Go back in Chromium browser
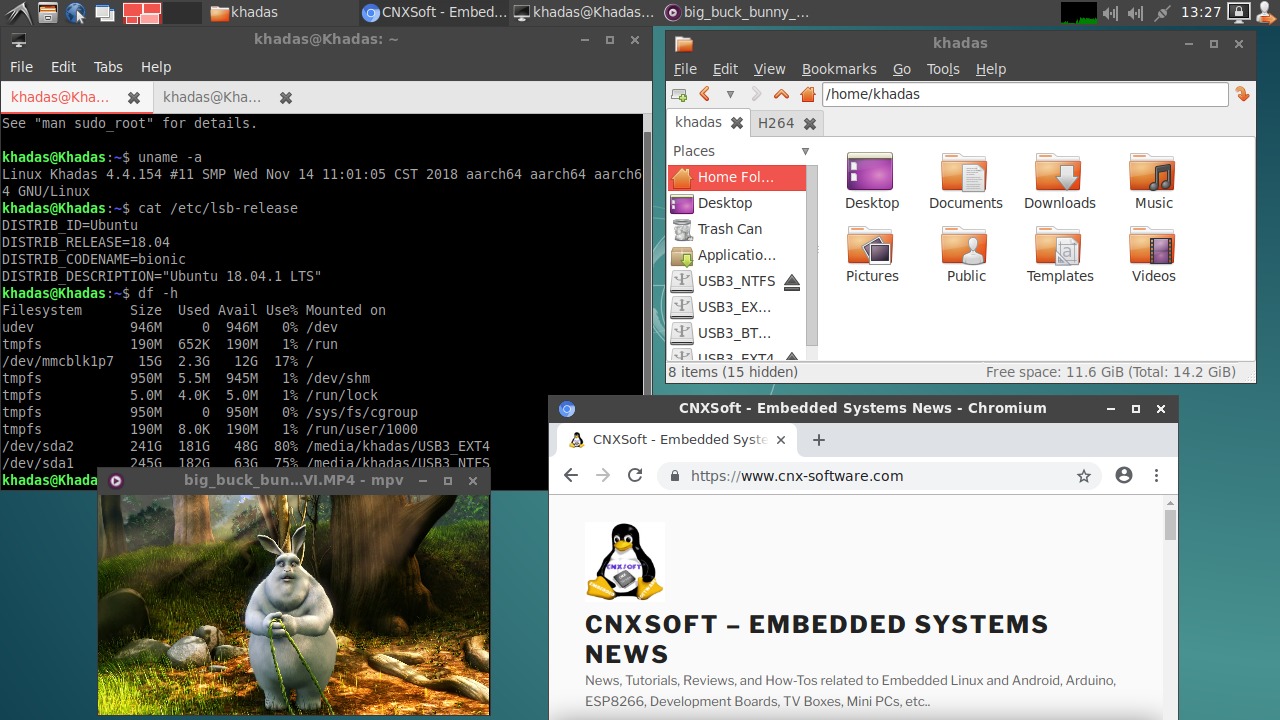 pos(571,476)
